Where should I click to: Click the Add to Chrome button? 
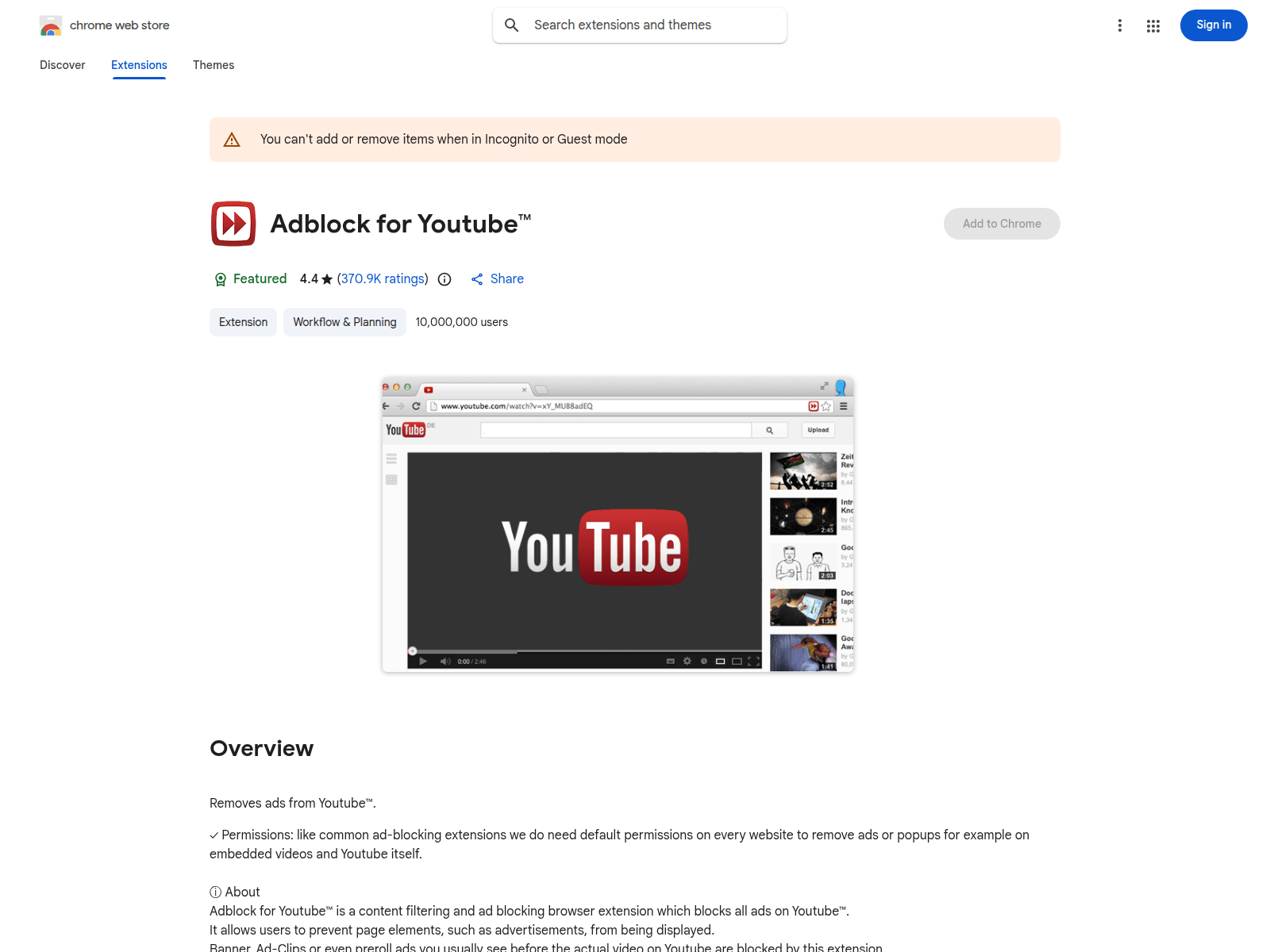[1001, 224]
